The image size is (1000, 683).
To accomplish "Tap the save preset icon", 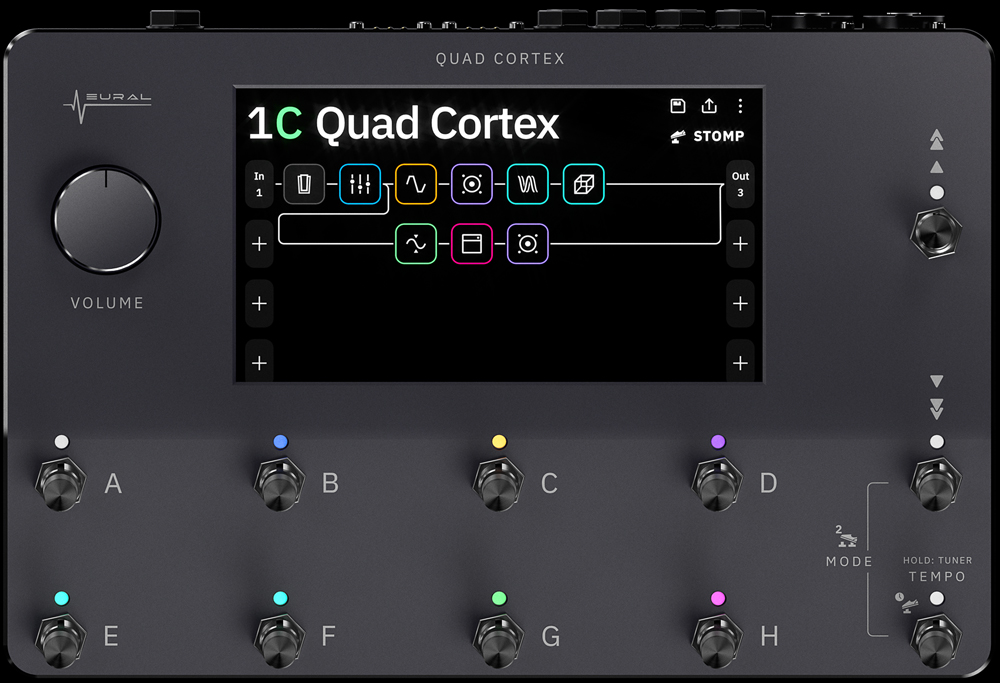I will (678, 106).
